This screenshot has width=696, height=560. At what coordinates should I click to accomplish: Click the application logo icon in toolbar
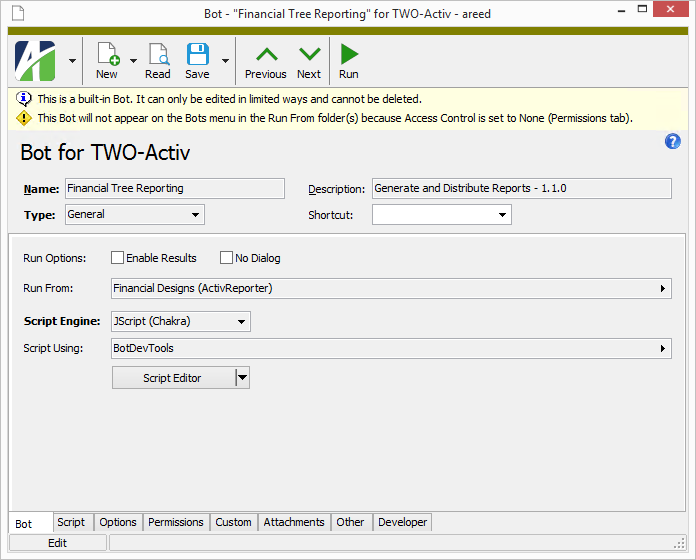[x=35, y=61]
